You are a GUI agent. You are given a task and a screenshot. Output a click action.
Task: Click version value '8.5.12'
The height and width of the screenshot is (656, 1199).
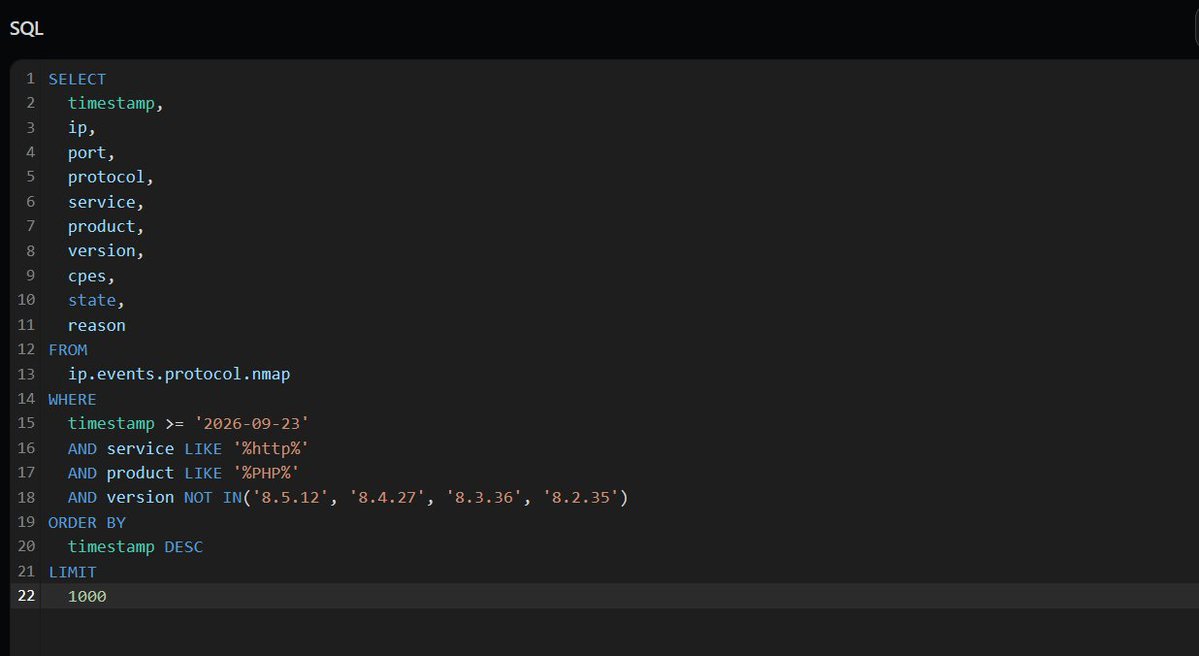click(x=290, y=497)
